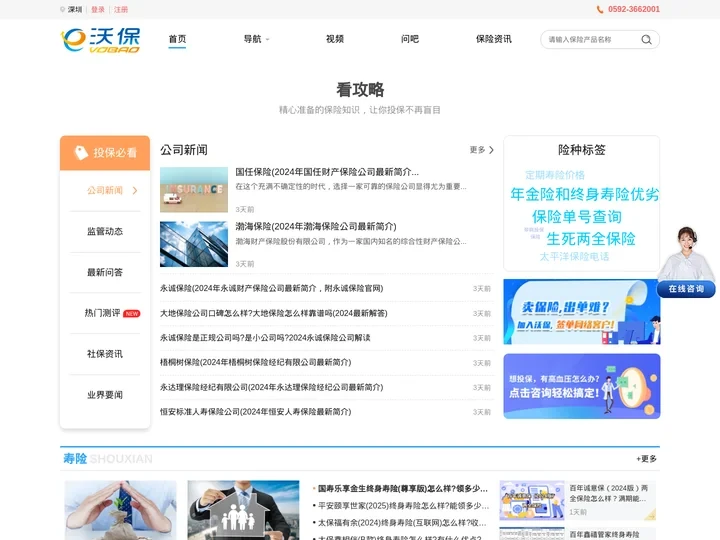Open the 国任保险(2024年国任财产保险公司最新简介 headline

click(327, 172)
